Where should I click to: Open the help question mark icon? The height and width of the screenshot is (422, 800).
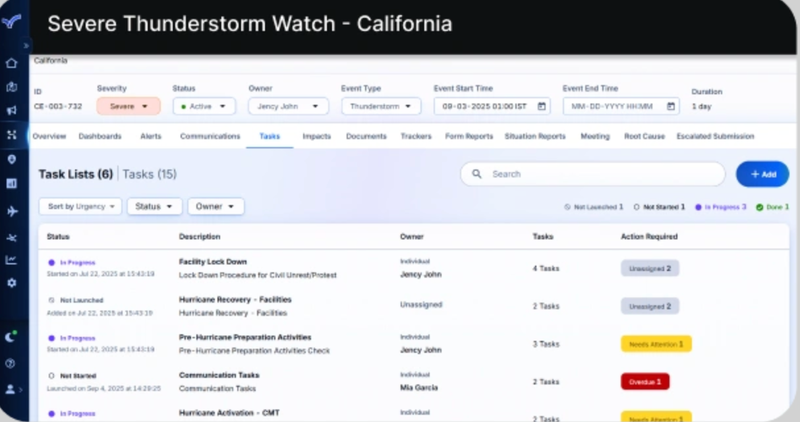(10, 363)
